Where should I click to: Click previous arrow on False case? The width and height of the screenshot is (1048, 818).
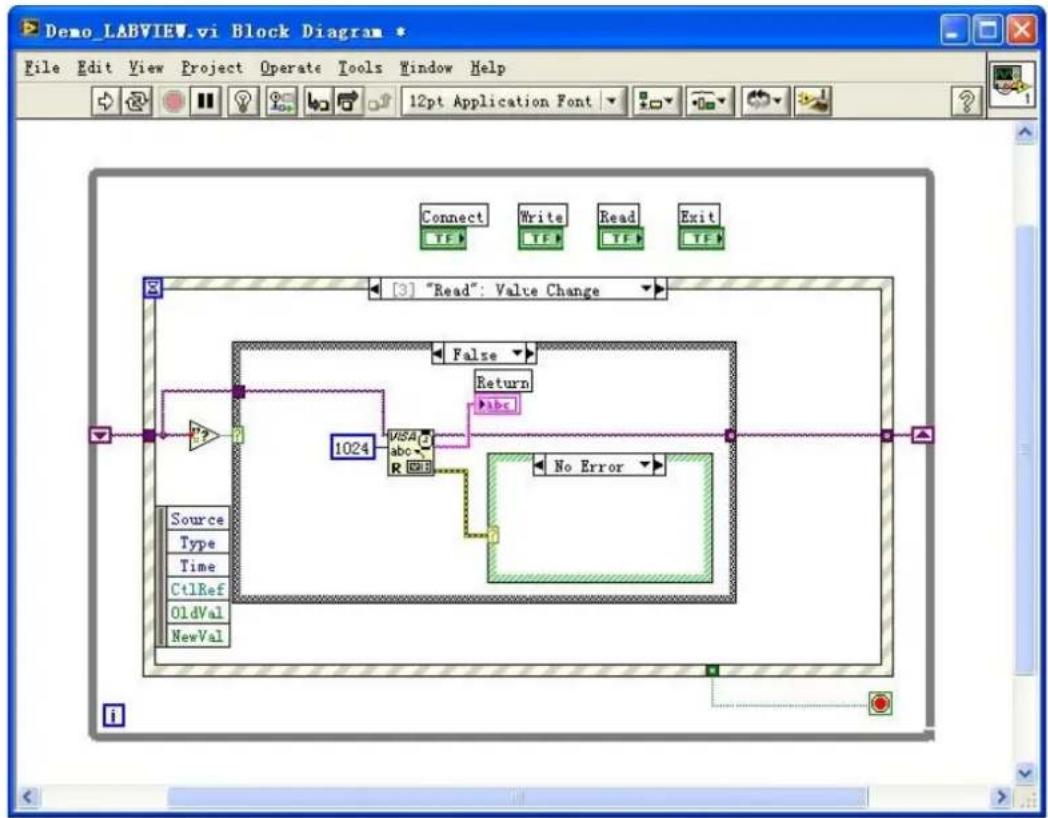click(437, 354)
